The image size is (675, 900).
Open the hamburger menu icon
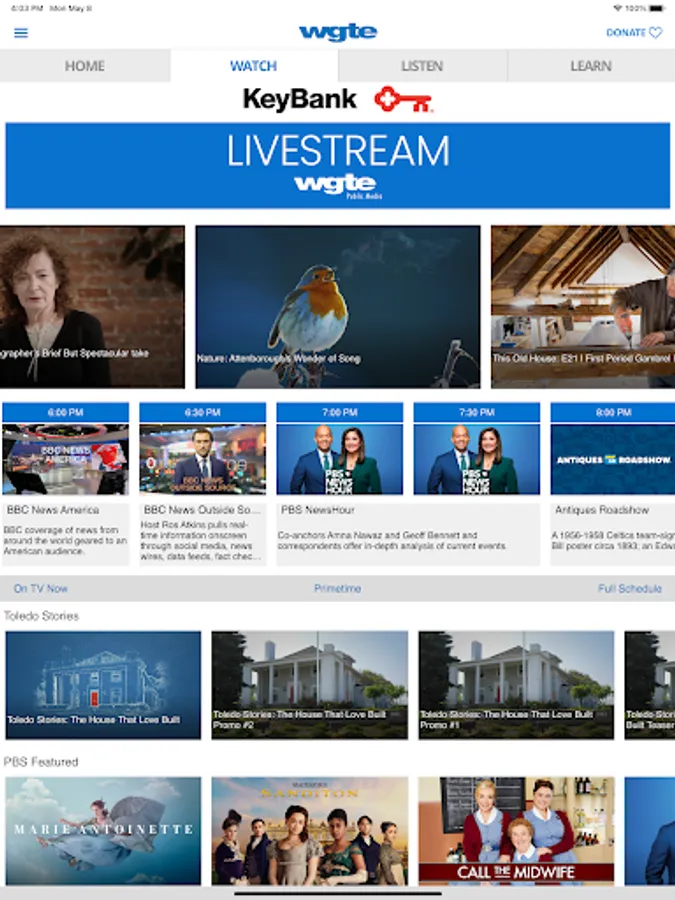point(21,33)
